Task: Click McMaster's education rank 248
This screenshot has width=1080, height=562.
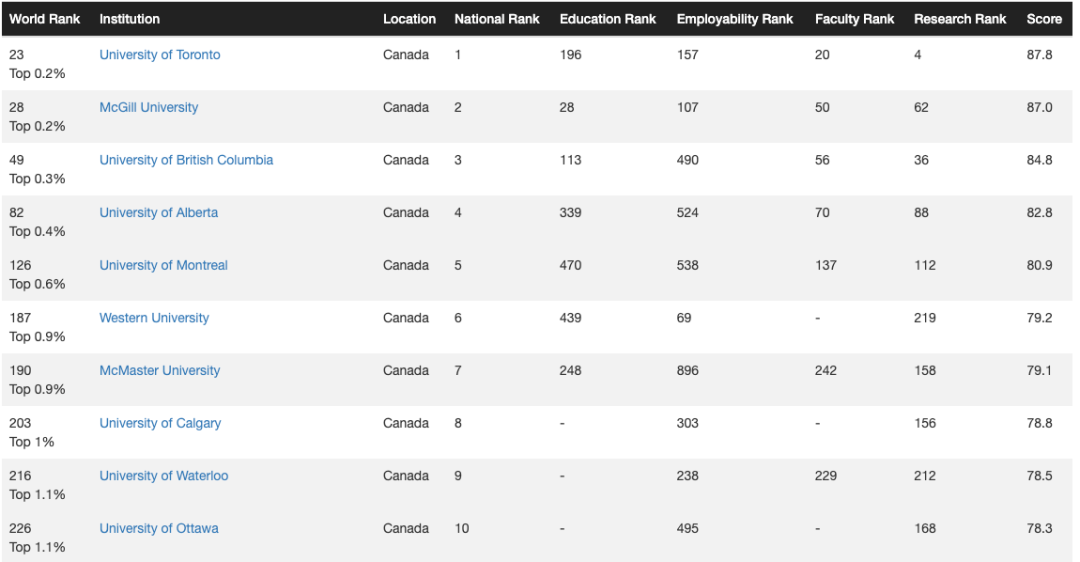Action: (570, 371)
